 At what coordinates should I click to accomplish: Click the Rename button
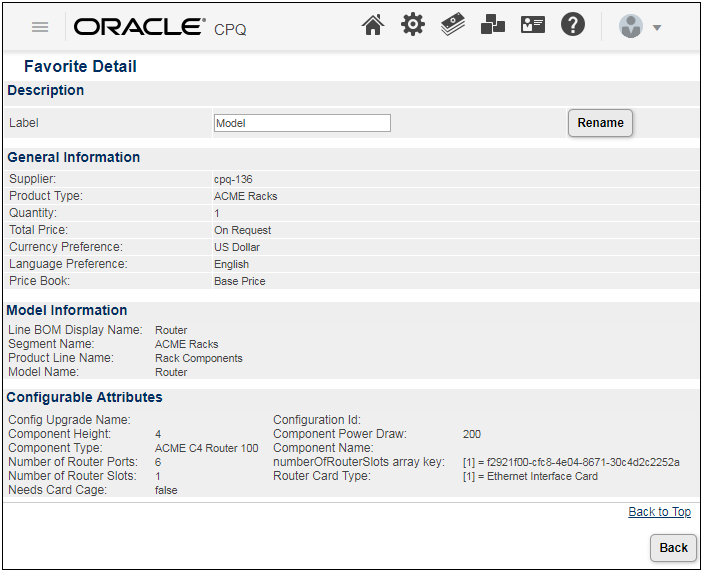click(600, 123)
